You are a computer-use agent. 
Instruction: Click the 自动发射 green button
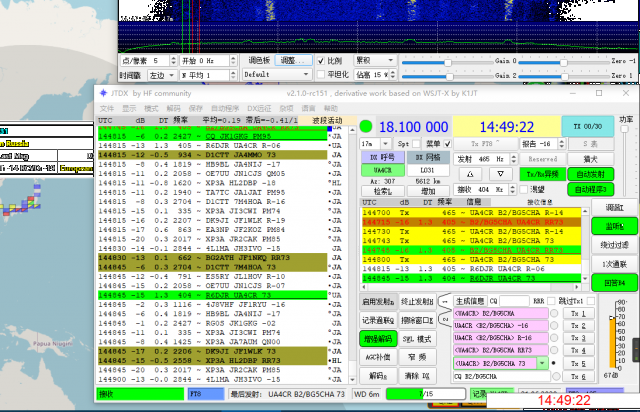click(590, 174)
